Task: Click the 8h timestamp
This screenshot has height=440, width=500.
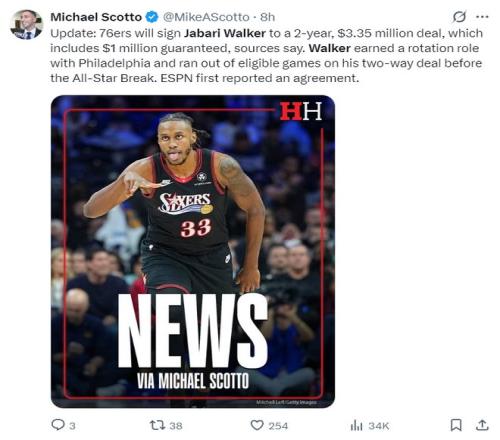Action: pos(267,17)
